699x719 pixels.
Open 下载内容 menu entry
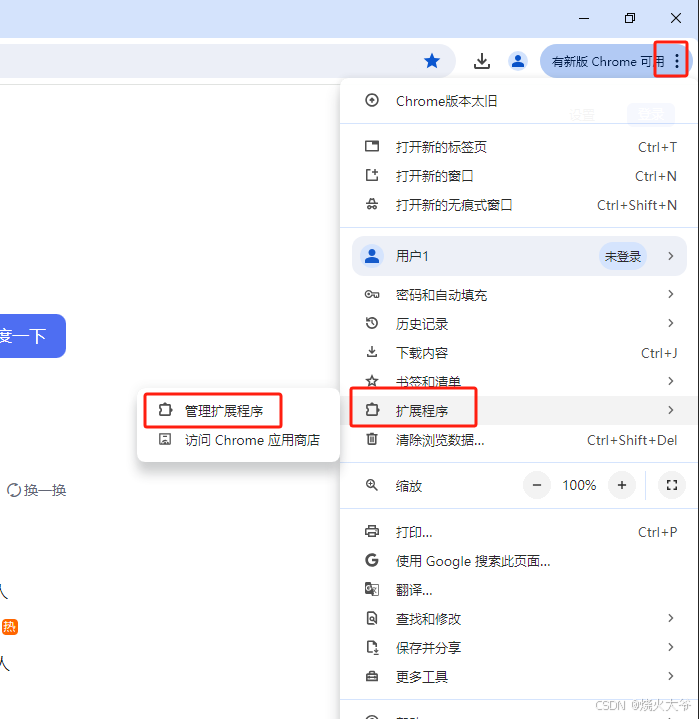[519, 353]
